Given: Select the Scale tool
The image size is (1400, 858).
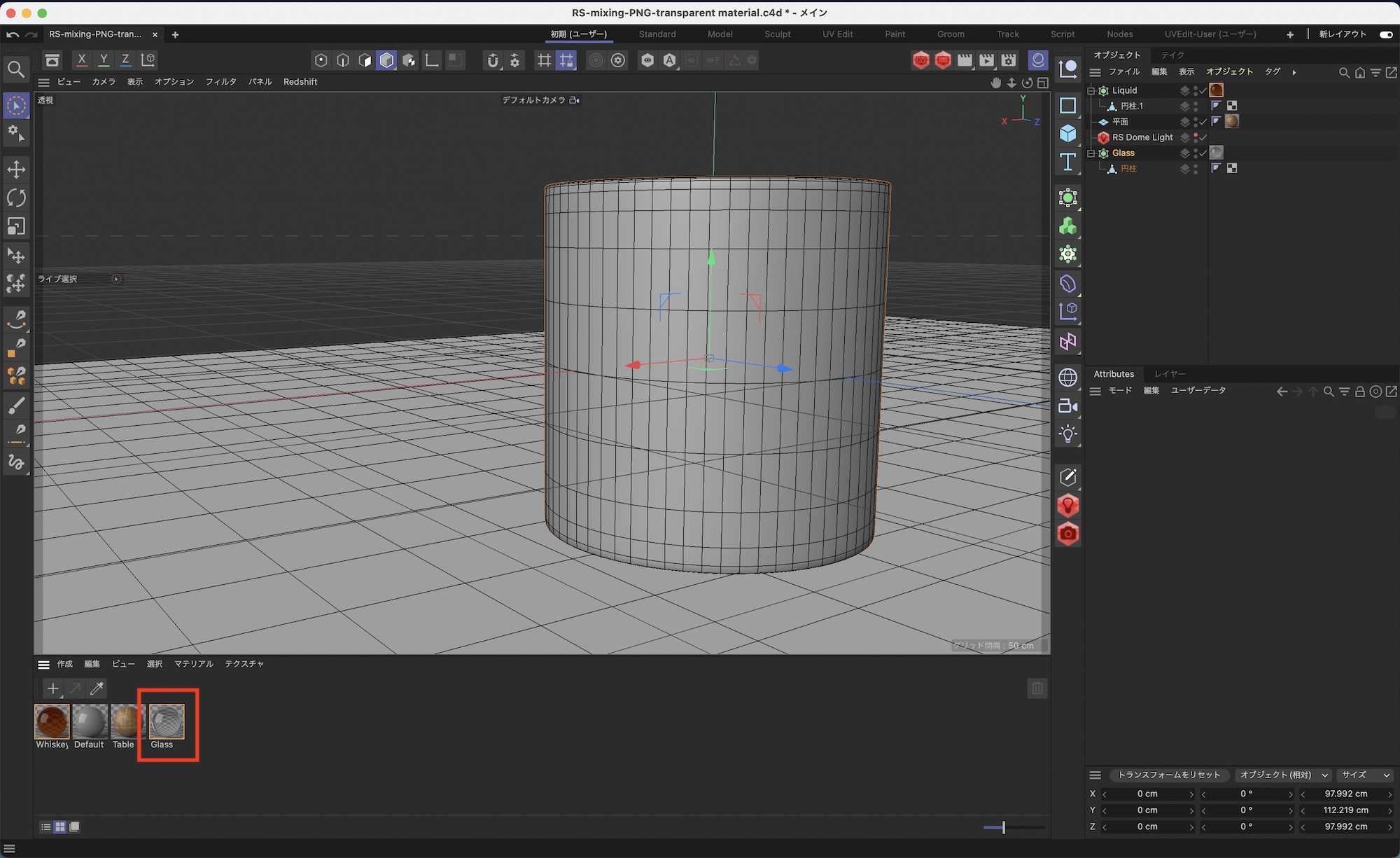Looking at the screenshot, I should 16,226.
